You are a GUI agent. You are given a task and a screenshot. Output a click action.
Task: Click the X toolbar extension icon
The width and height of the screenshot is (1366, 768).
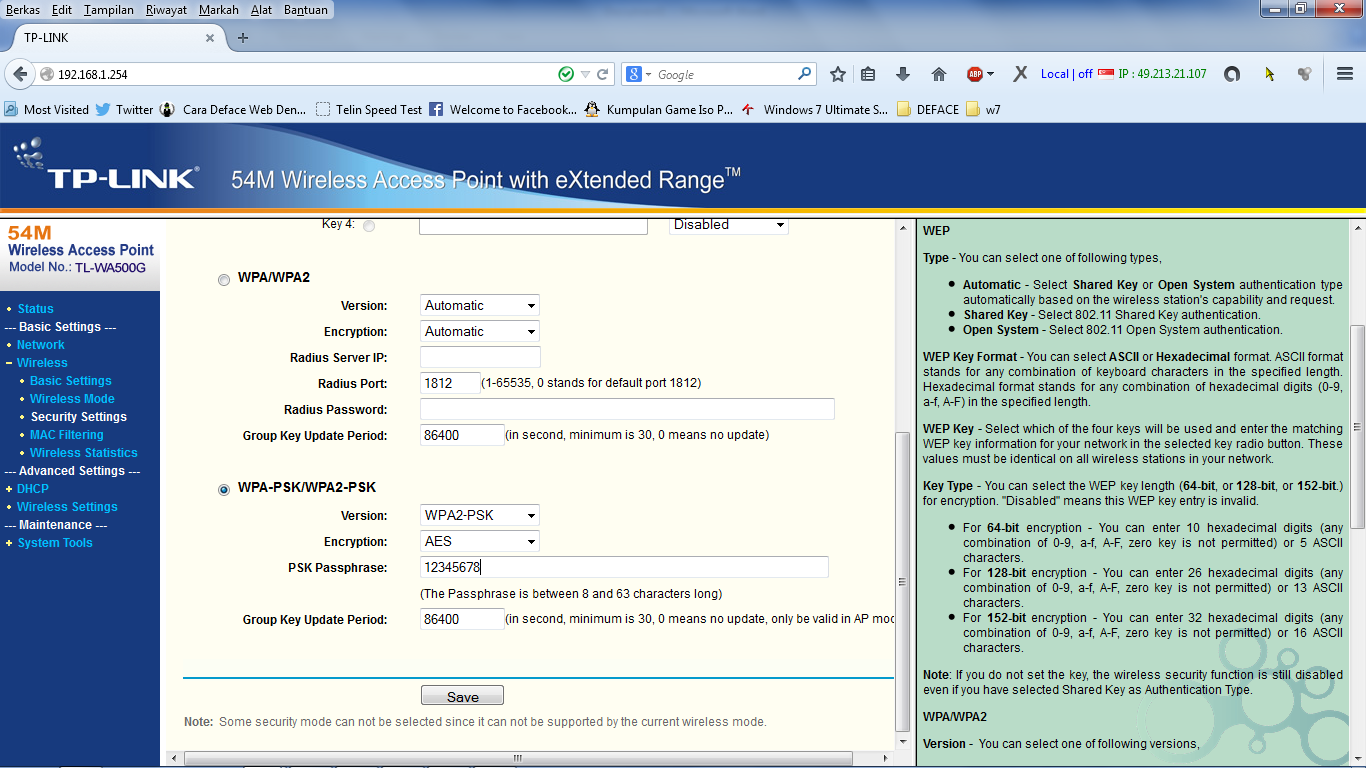[x=1020, y=74]
